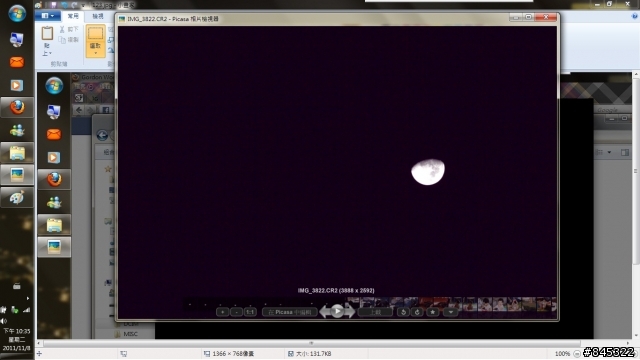This screenshot has height=360, width=640.
Task: Click the Paste clipboard icon in Paint
Action: [47, 33]
